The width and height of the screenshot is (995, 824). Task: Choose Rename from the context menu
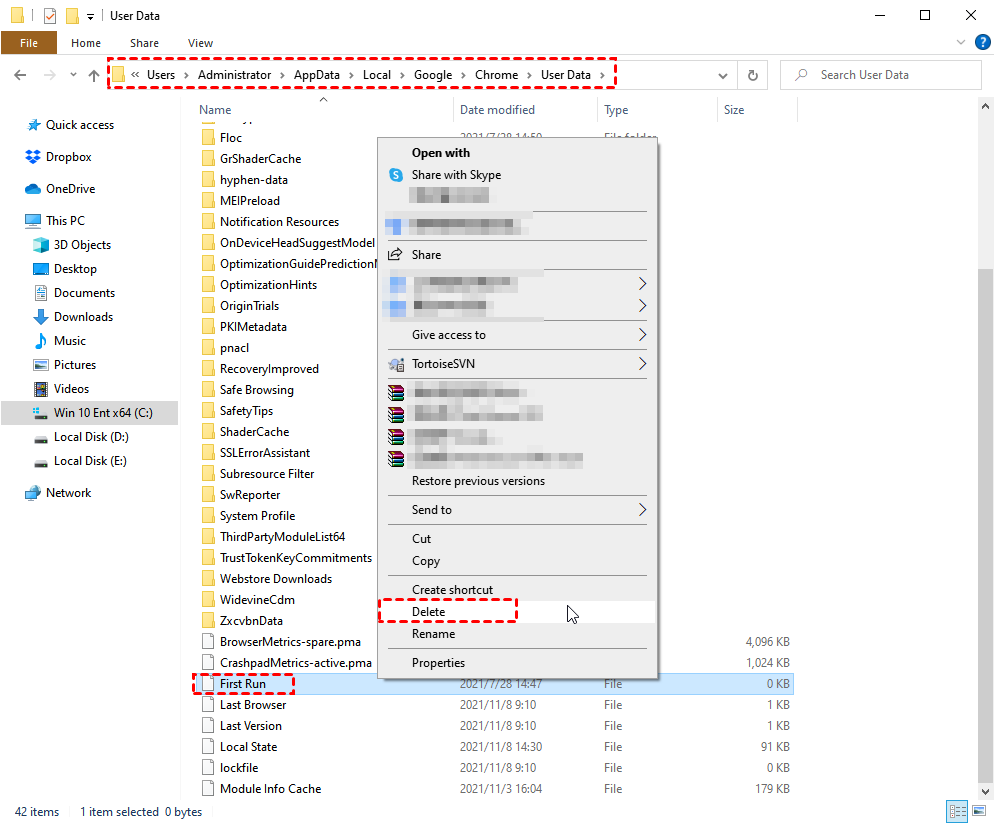[x=517, y=634]
